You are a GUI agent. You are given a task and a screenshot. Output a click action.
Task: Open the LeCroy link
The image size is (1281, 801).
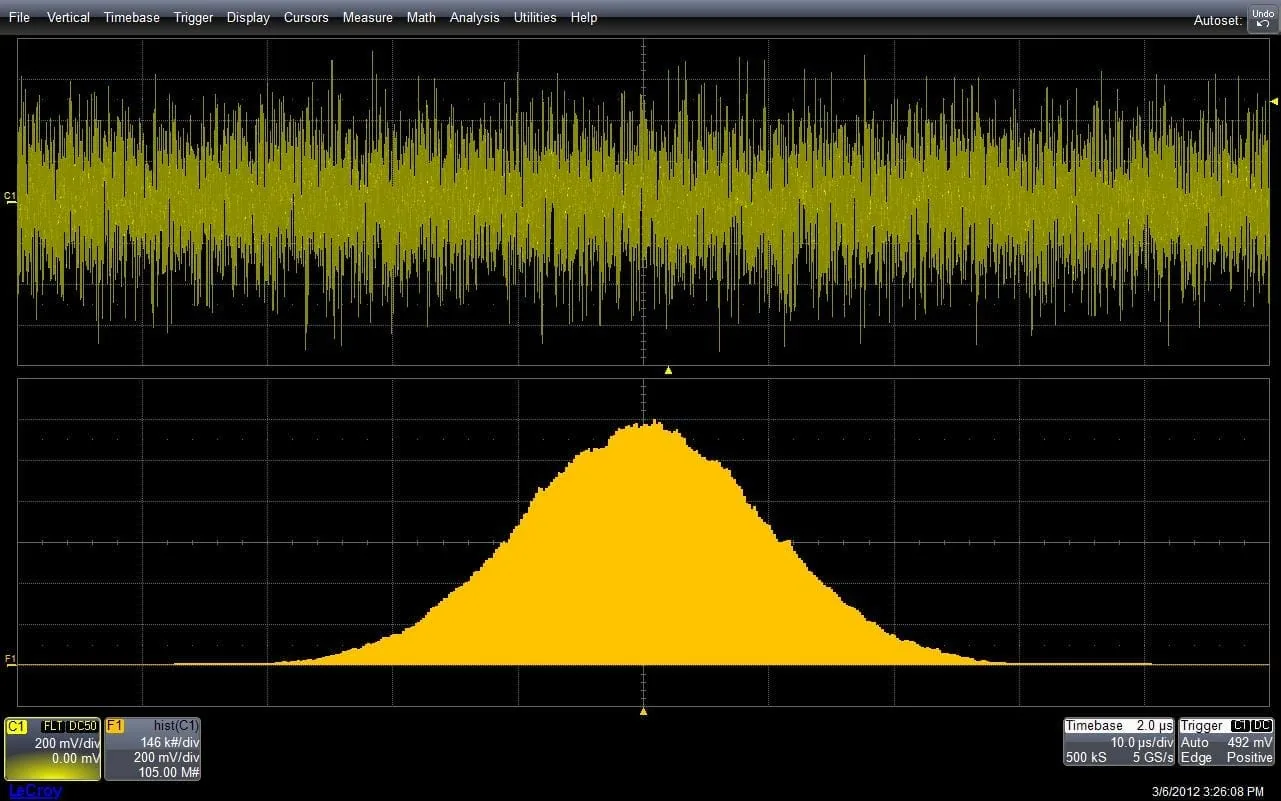click(x=35, y=791)
